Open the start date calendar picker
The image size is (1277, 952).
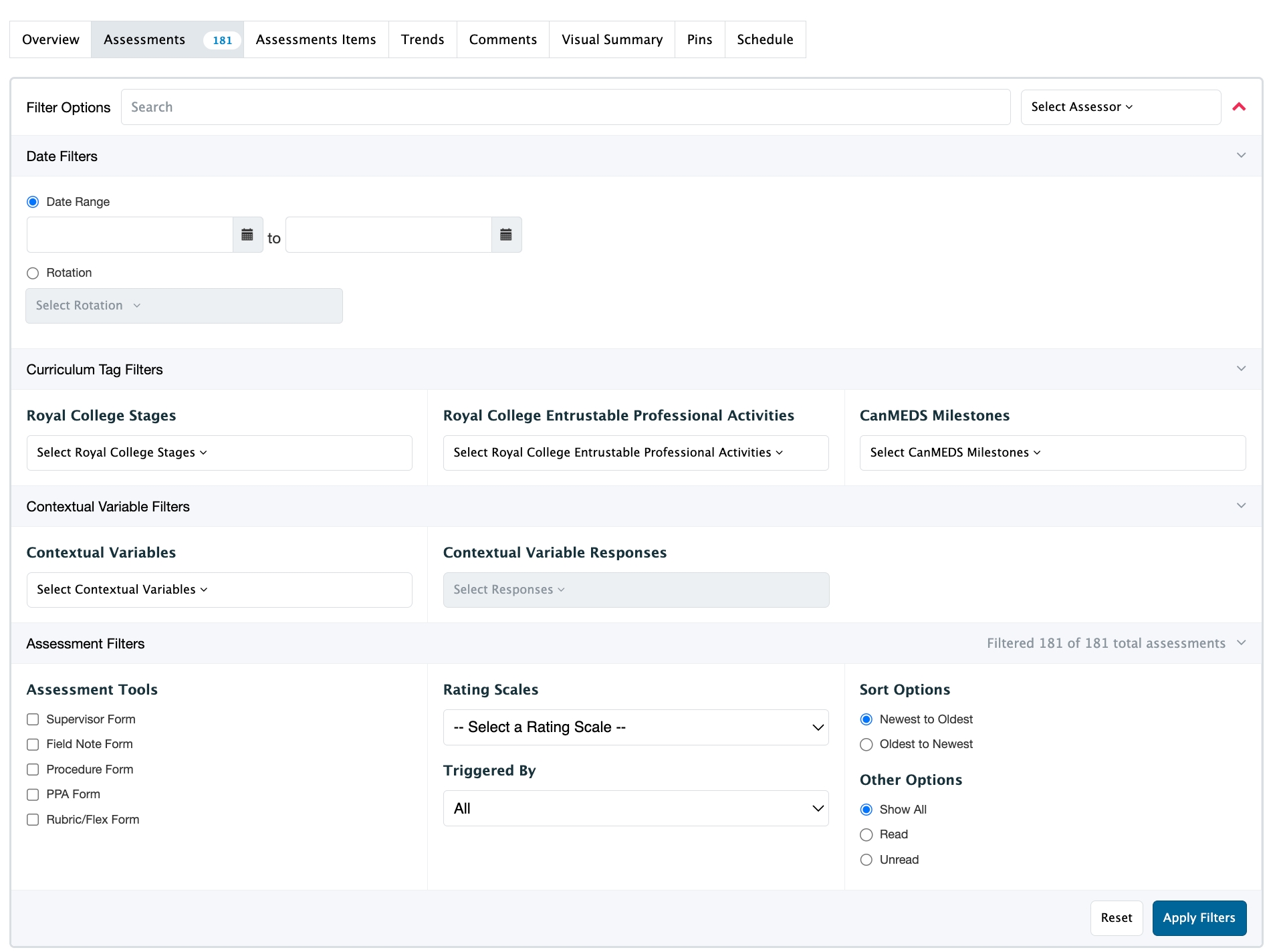click(247, 235)
